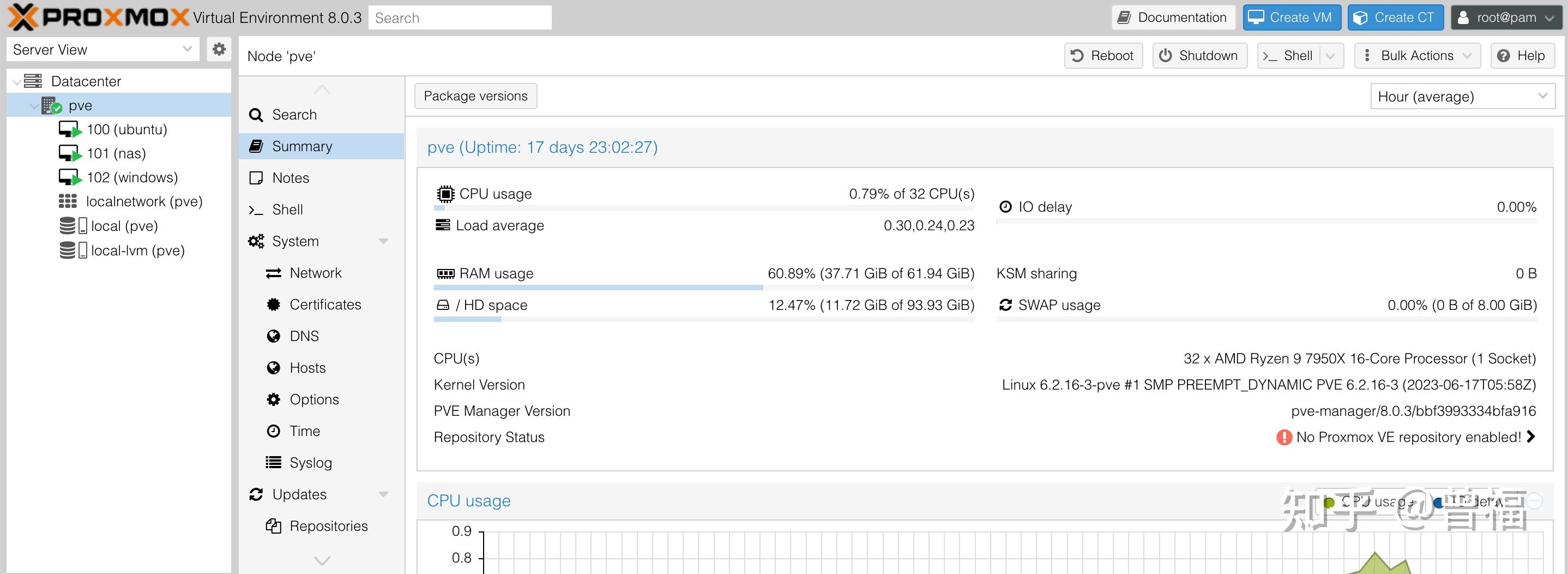The height and width of the screenshot is (574, 1568).
Task: Collapse the System menu section
Action: 383,241
